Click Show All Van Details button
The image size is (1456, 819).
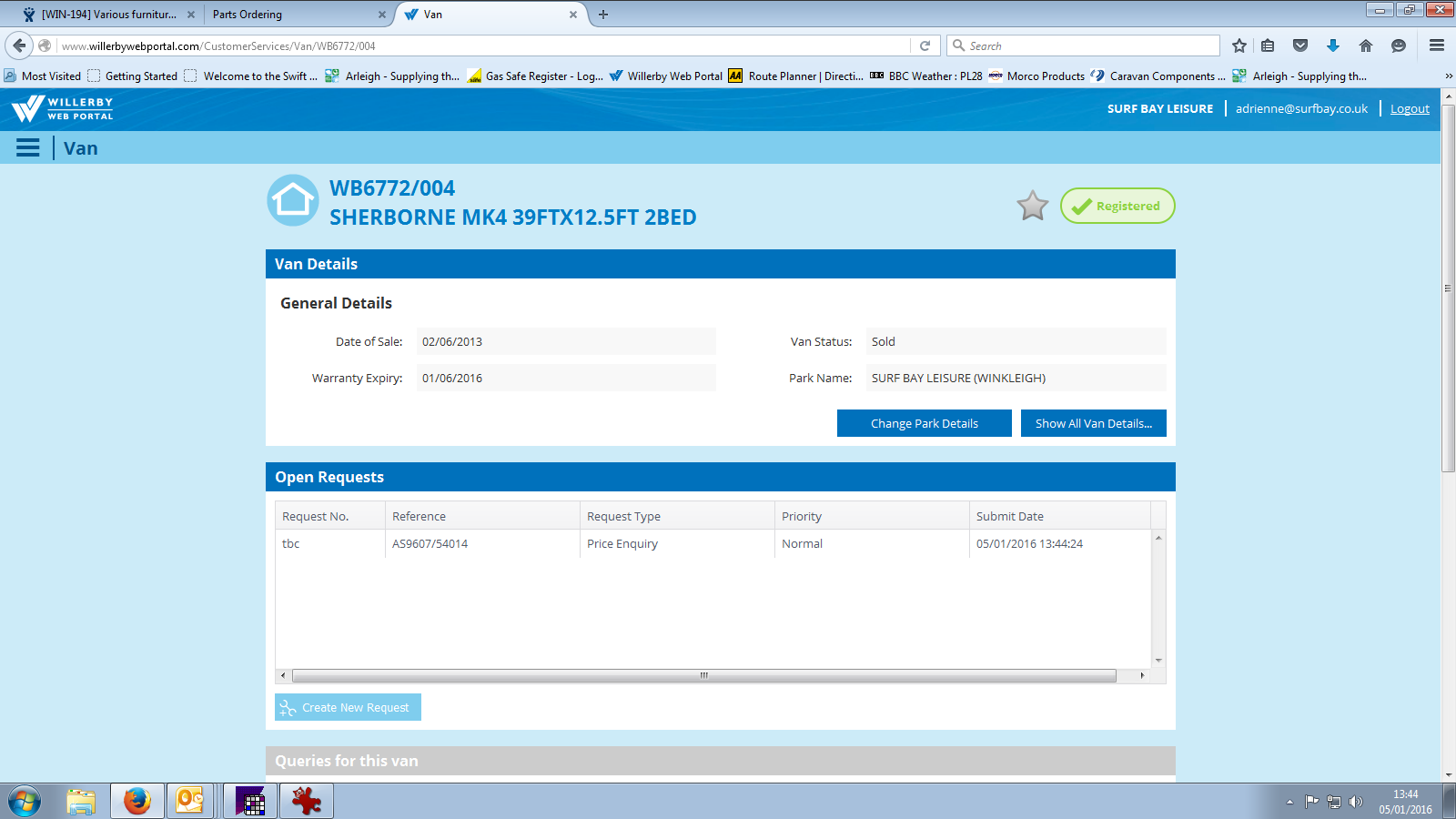click(x=1094, y=423)
